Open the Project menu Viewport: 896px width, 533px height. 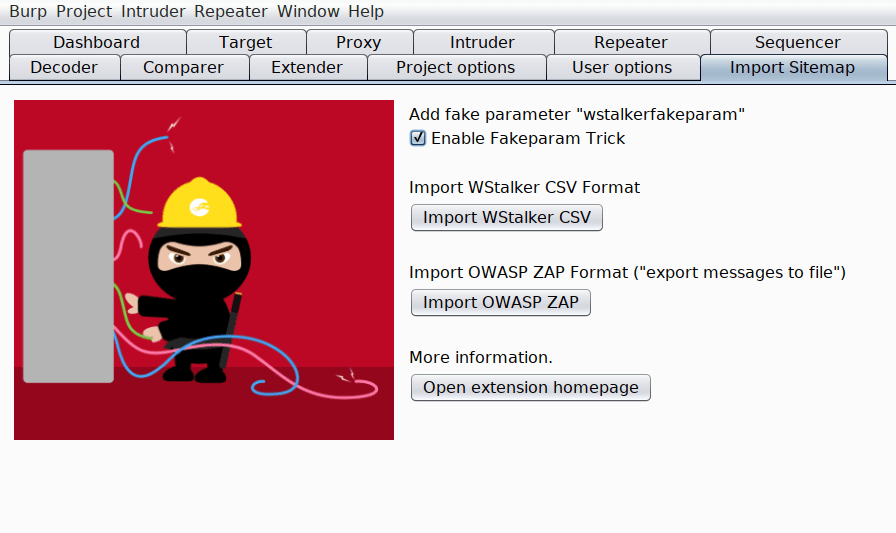85,12
